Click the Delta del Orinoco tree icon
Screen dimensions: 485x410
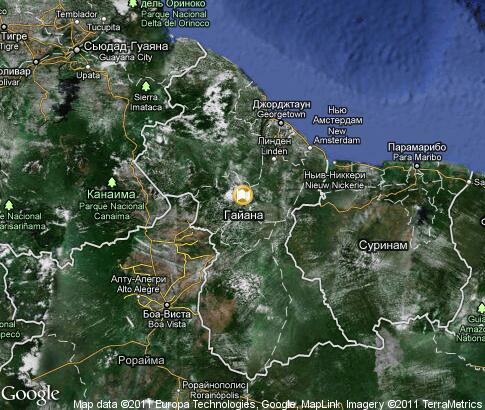tap(133, 3)
